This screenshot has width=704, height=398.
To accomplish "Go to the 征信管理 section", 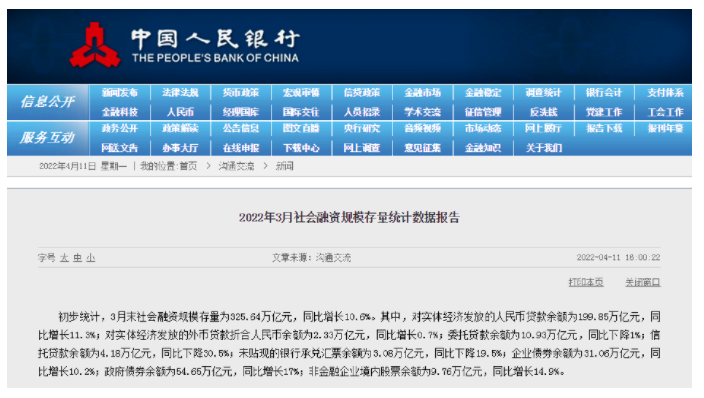I will 483,112.
